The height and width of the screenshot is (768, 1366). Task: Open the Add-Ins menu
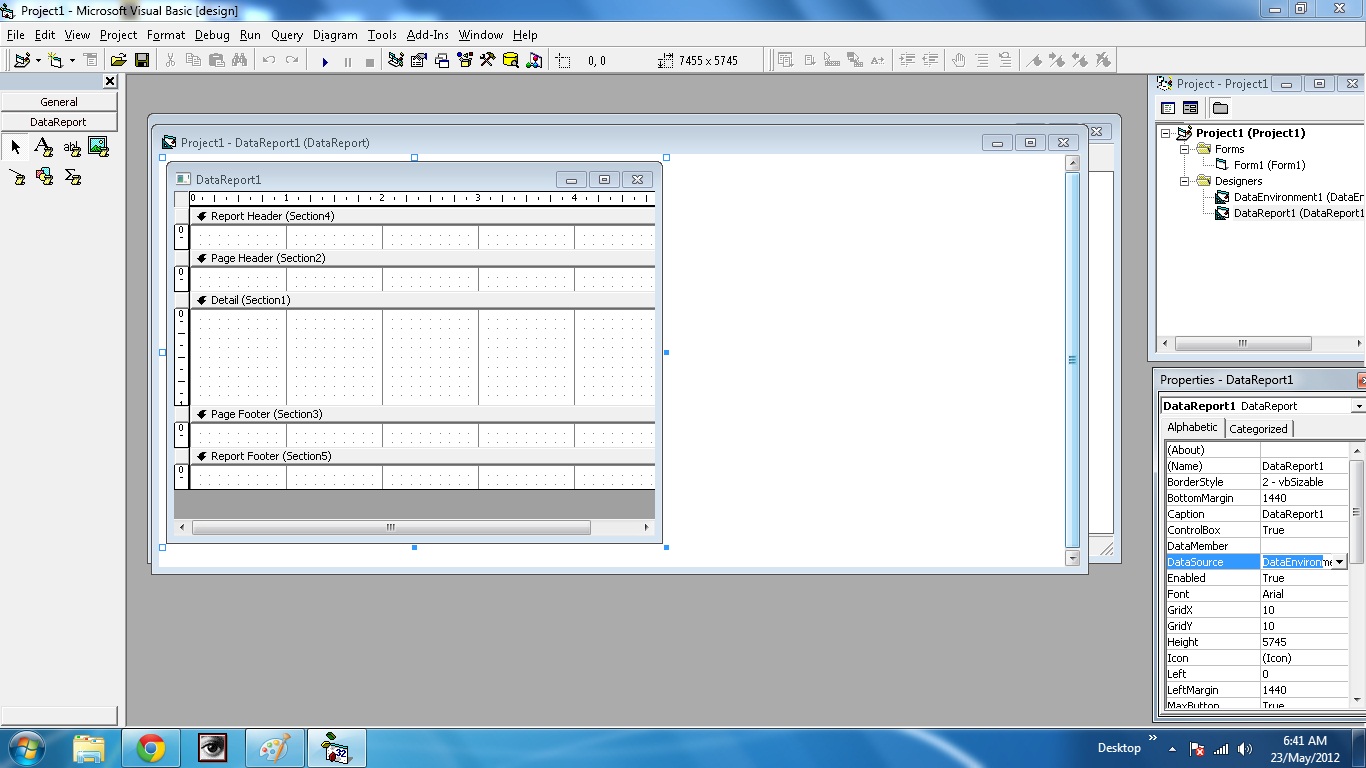click(x=427, y=34)
